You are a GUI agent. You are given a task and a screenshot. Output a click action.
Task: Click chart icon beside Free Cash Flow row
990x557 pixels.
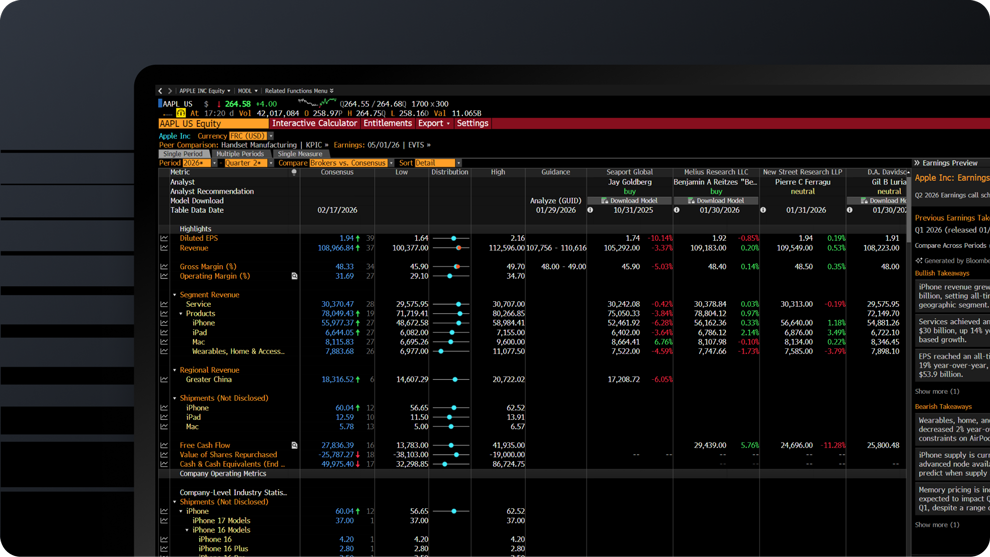pyautogui.click(x=164, y=446)
